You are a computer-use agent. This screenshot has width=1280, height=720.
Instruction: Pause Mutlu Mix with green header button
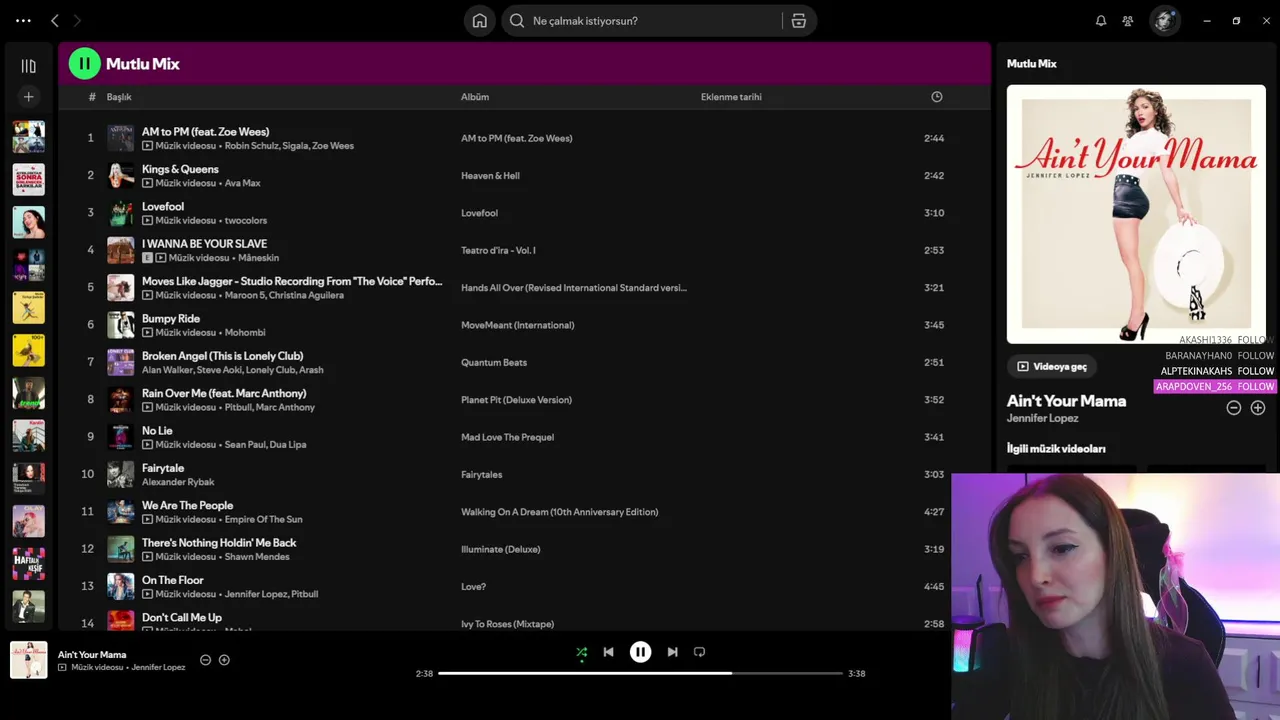click(x=84, y=63)
